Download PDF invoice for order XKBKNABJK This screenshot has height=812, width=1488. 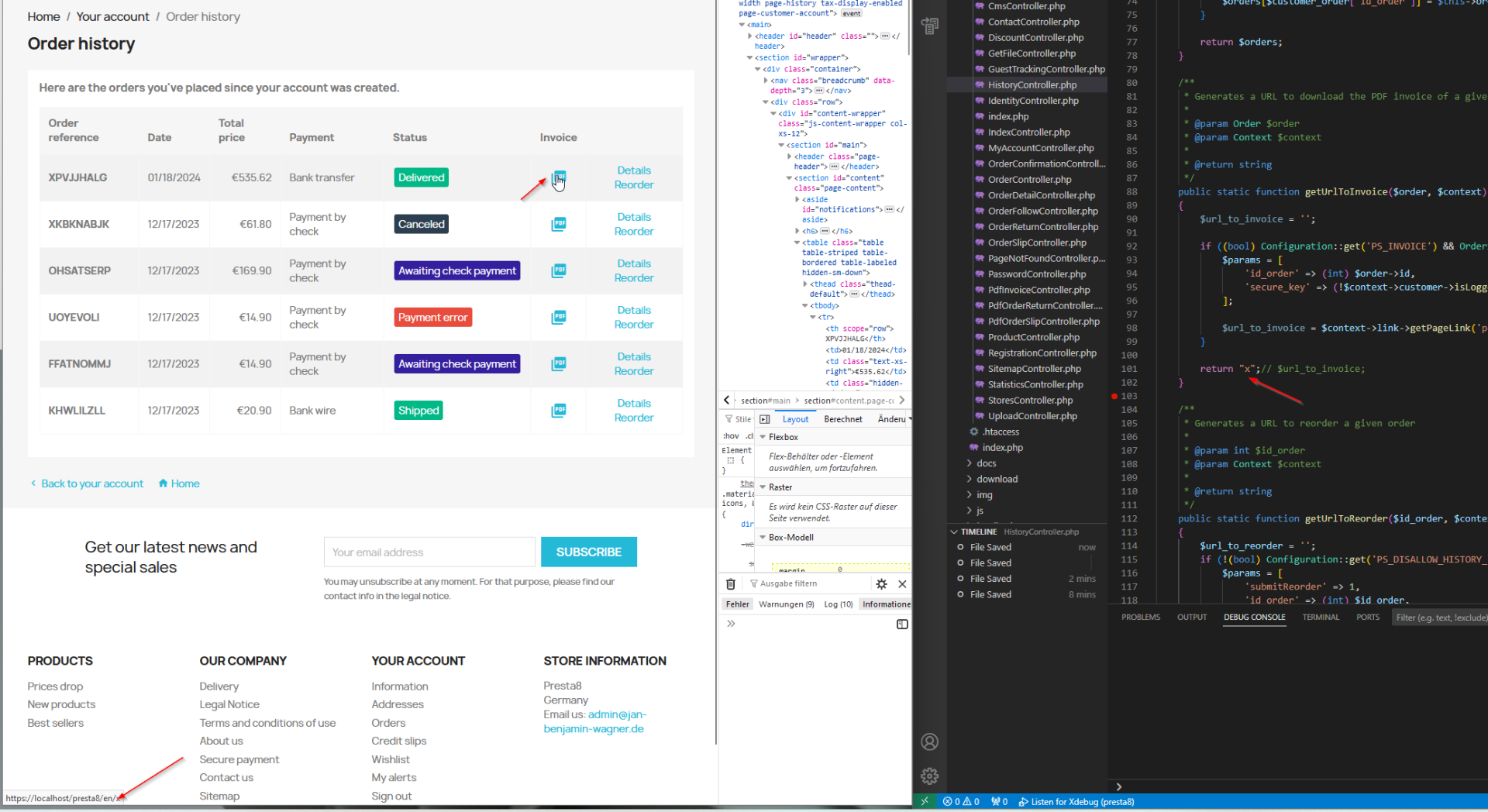(x=559, y=224)
